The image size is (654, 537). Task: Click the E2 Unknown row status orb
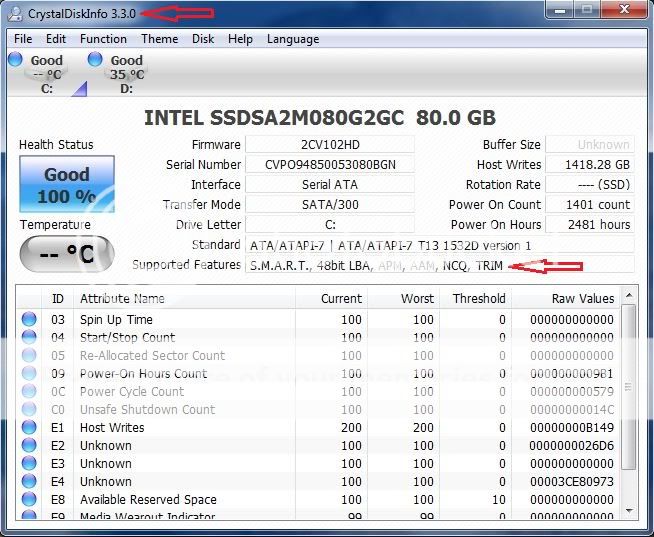29,445
